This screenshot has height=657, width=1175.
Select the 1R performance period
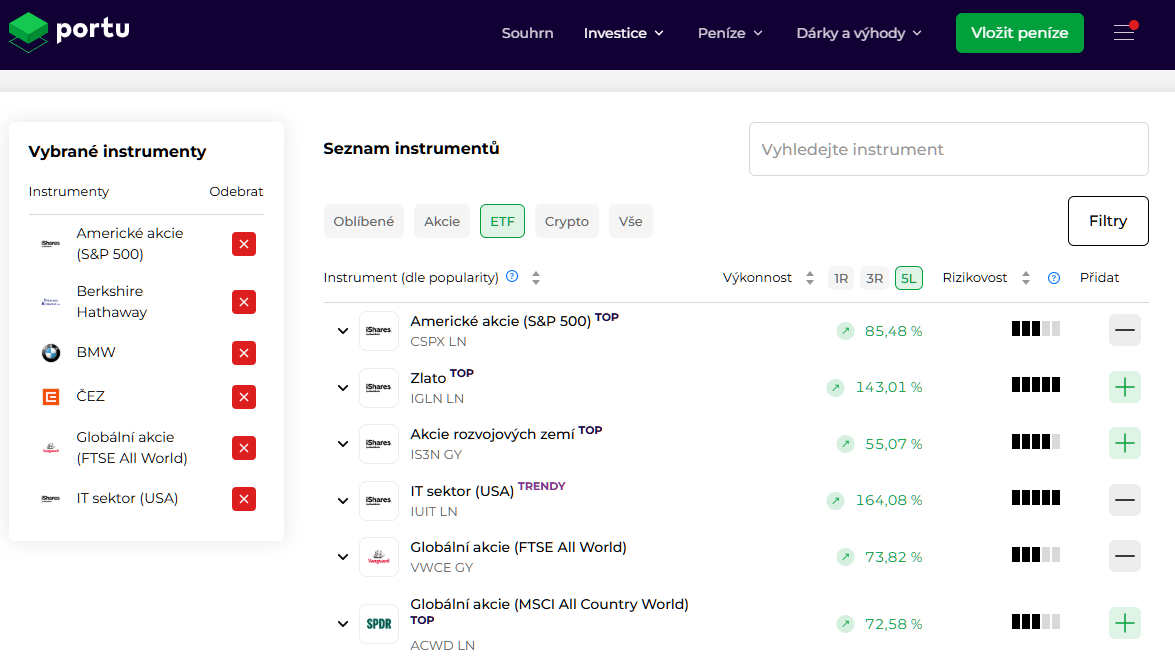841,278
